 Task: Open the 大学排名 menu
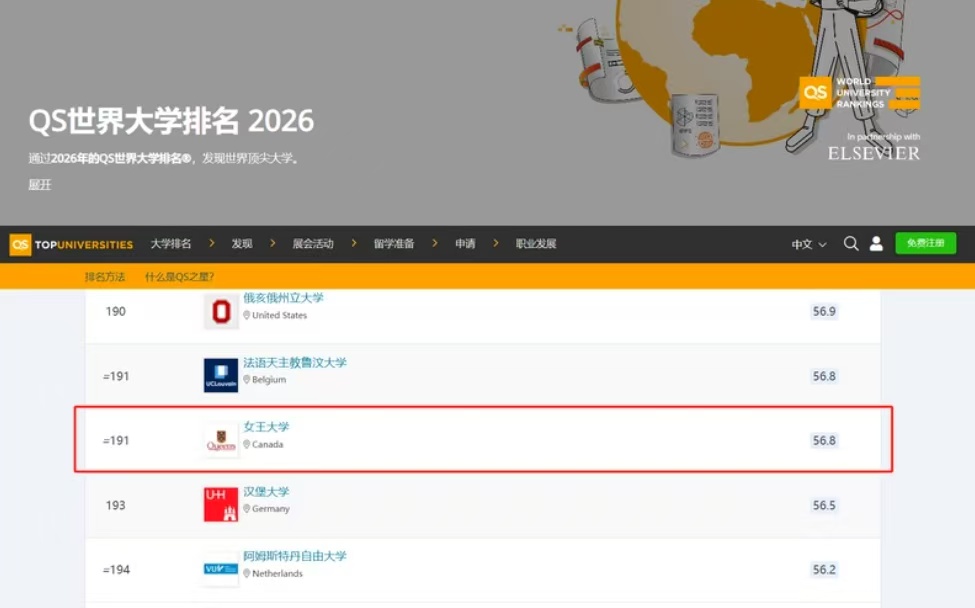[171, 244]
